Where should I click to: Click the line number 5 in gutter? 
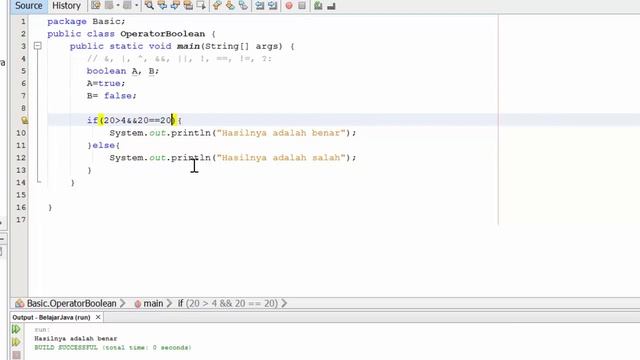(x=23, y=71)
